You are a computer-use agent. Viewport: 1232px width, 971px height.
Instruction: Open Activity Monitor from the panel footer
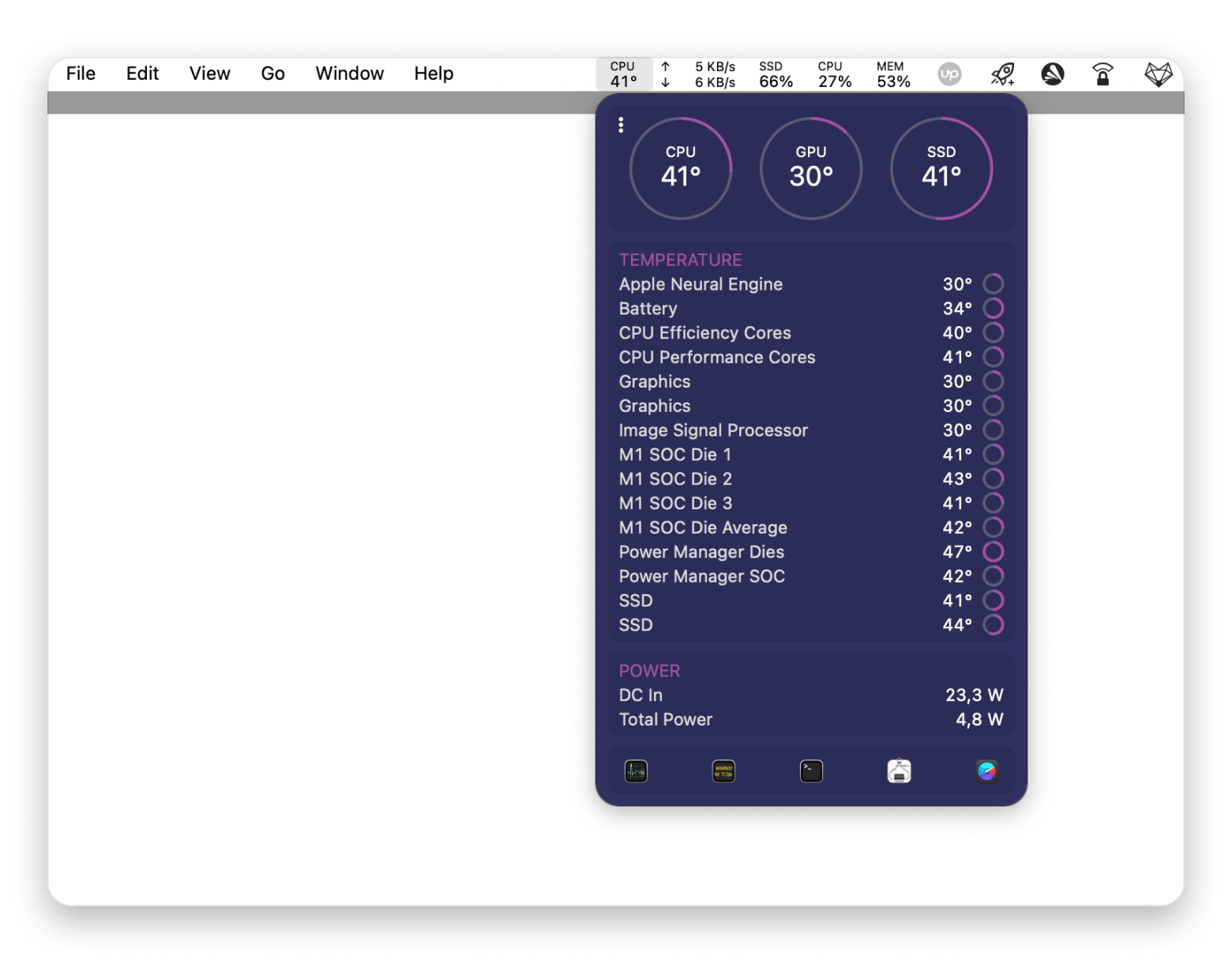(636, 770)
